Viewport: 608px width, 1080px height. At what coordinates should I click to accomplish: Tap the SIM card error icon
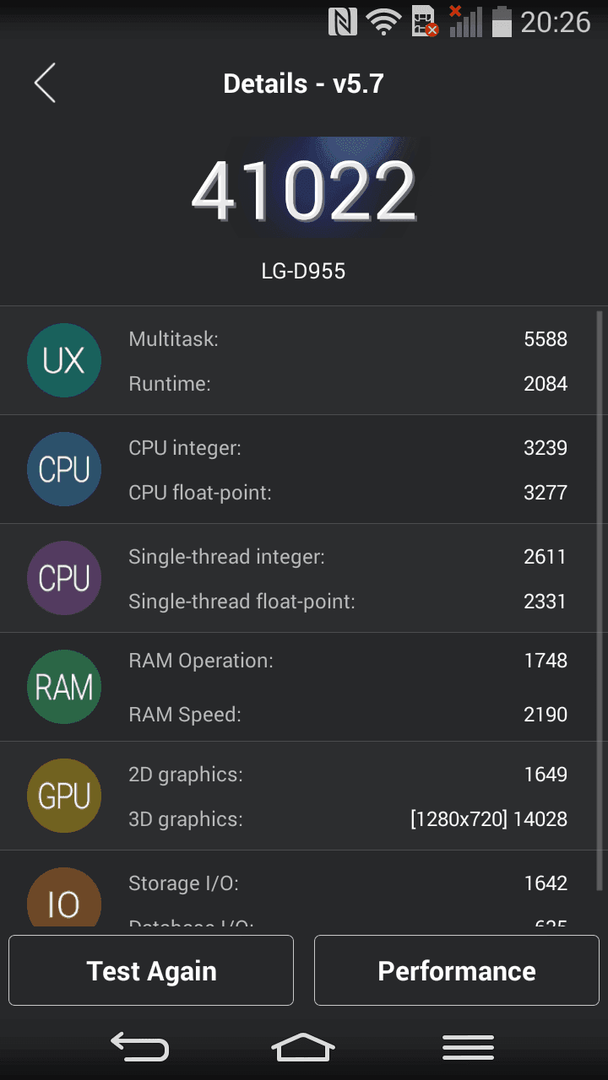425,21
